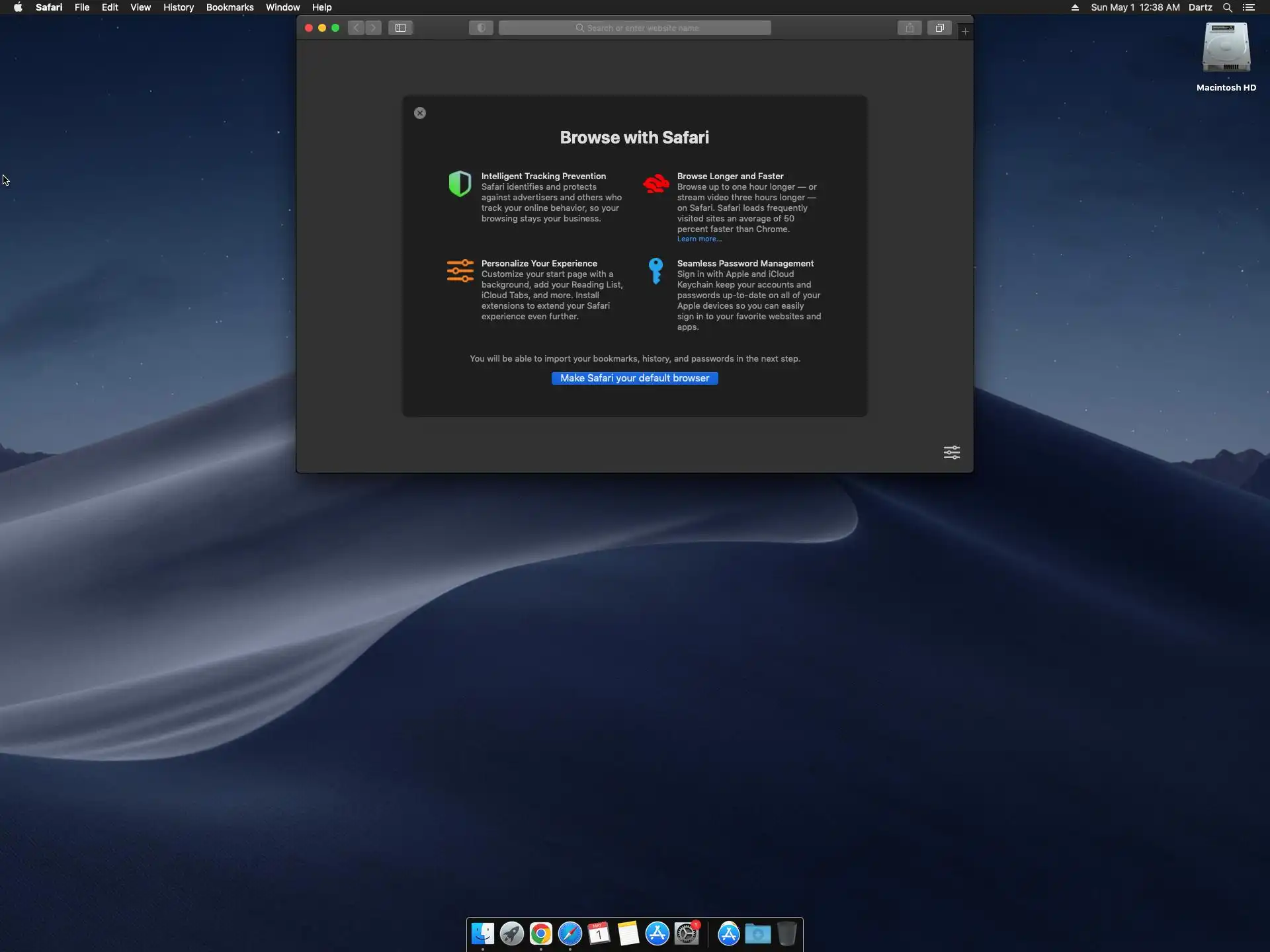1270x952 pixels.
Task: Dismiss the Browse with Safari panel
Action: [x=420, y=113]
